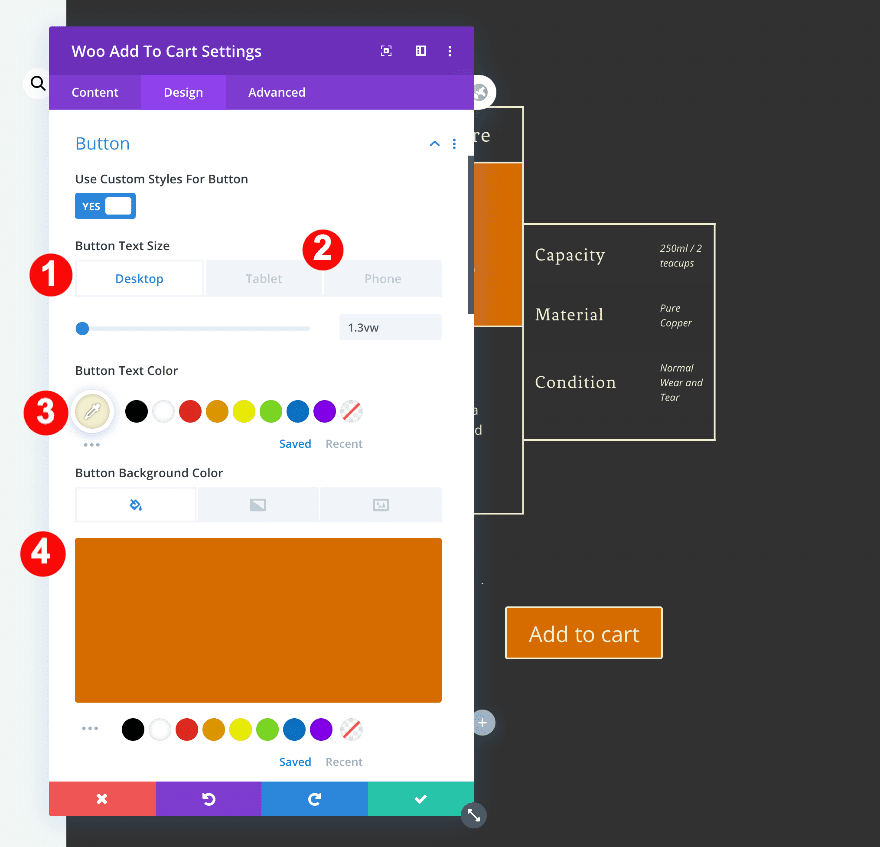Screen dimensions: 880x847
Task: Switch to the Content tab
Action: coord(95,93)
